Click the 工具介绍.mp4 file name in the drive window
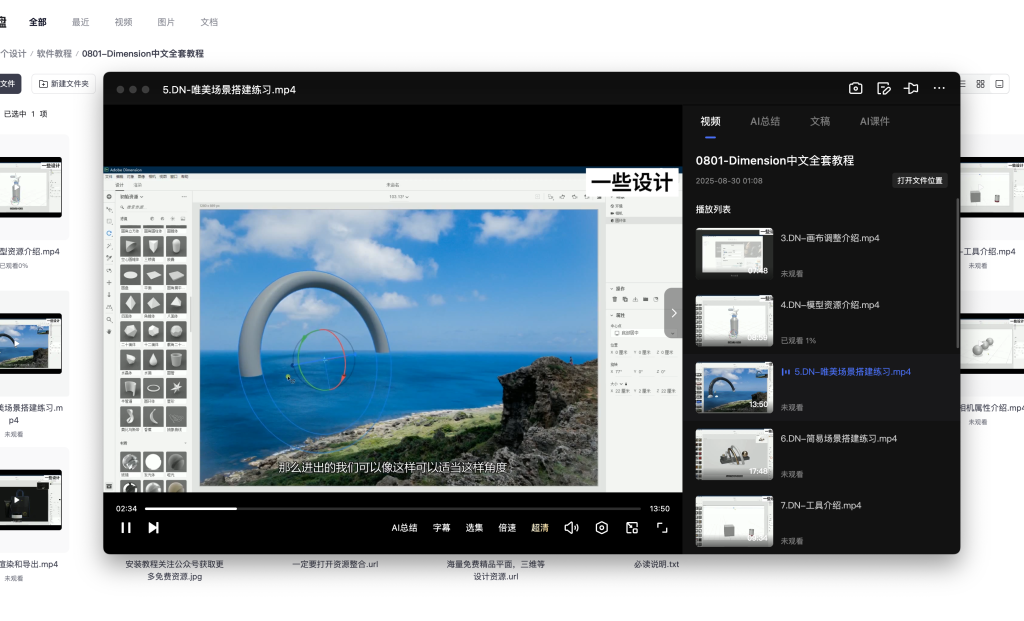Image resolution: width=1024 pixels, height=621 pixels. [x=989, y=251]
